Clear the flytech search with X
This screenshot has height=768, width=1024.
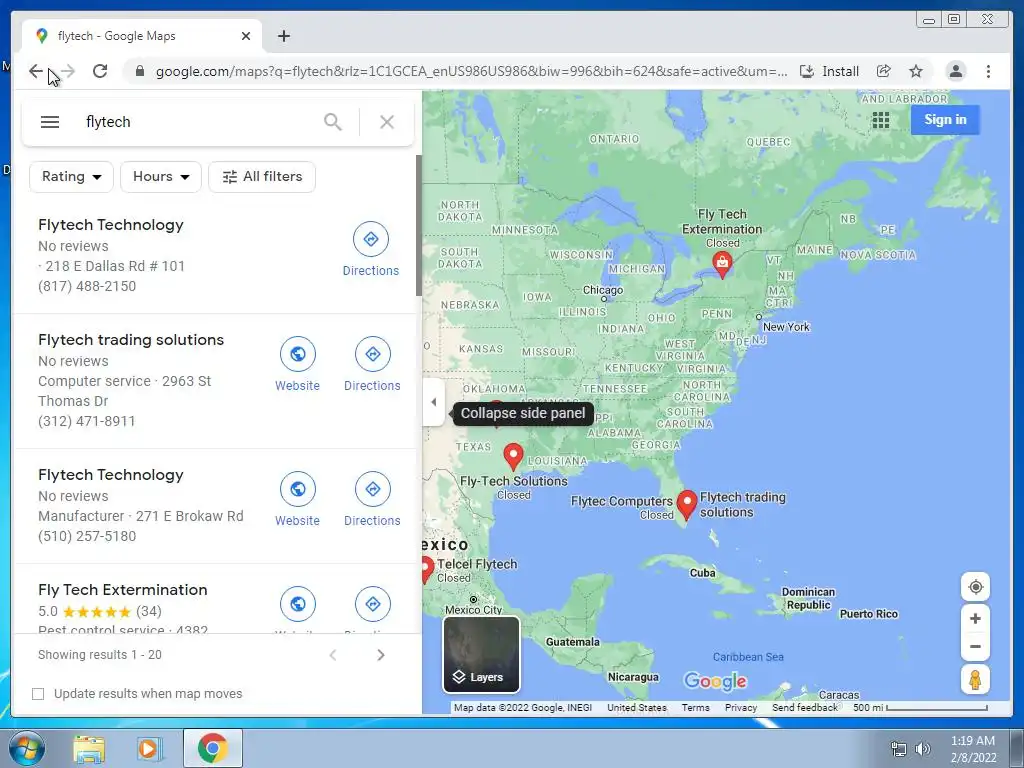387,122
